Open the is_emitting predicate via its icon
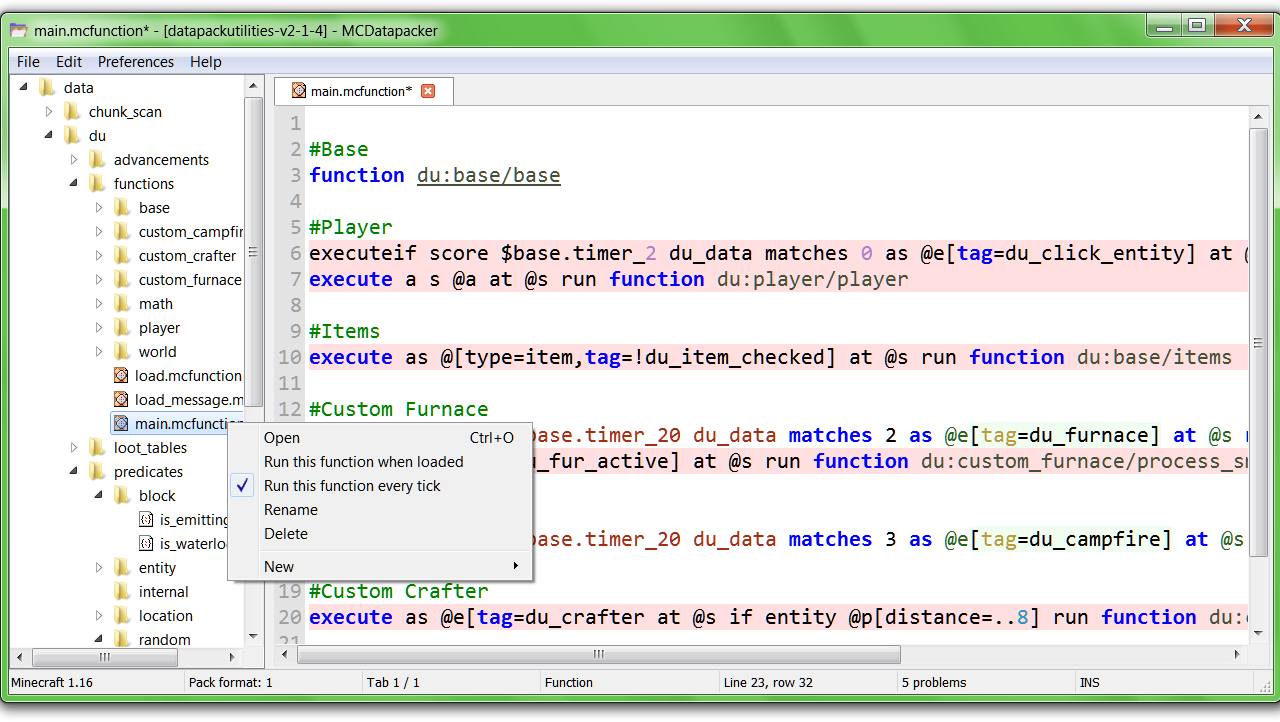Image resolution: width=1280 pixels, height=722 pixels. [146, 519]
